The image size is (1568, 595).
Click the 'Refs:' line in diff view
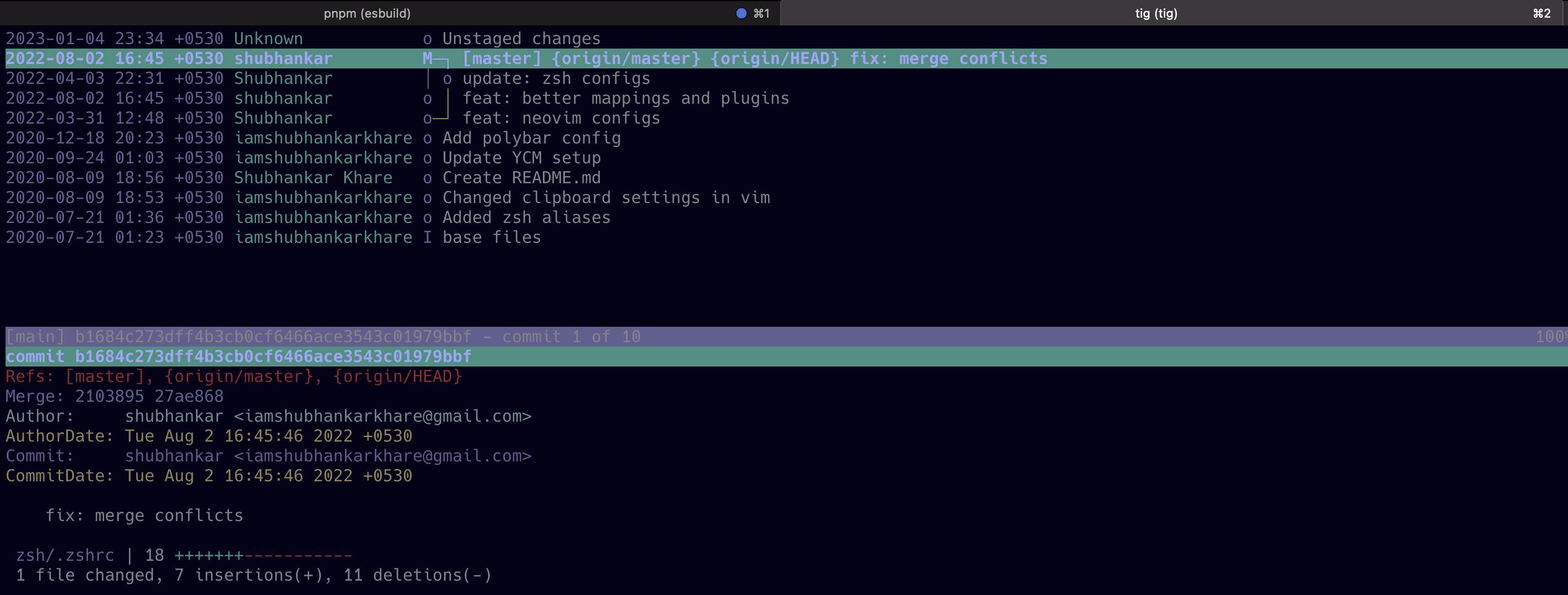pos(234,376)
